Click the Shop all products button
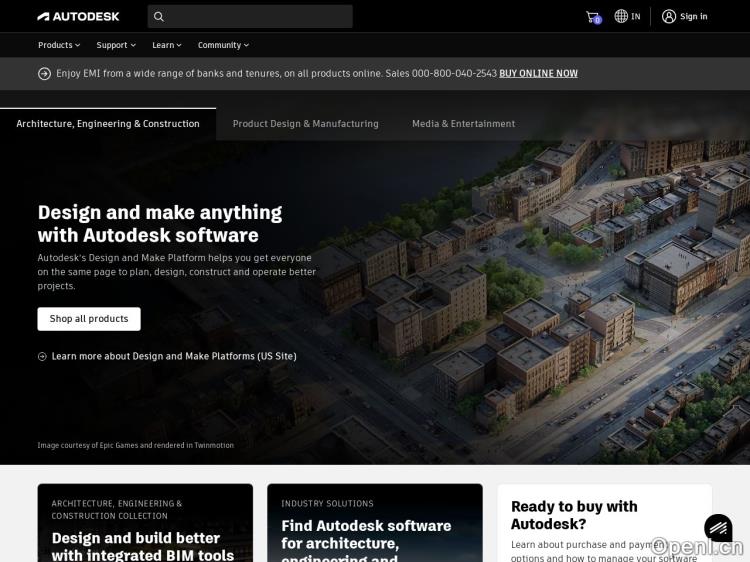This screenshot has width=750, height=562. coord(89,319)
